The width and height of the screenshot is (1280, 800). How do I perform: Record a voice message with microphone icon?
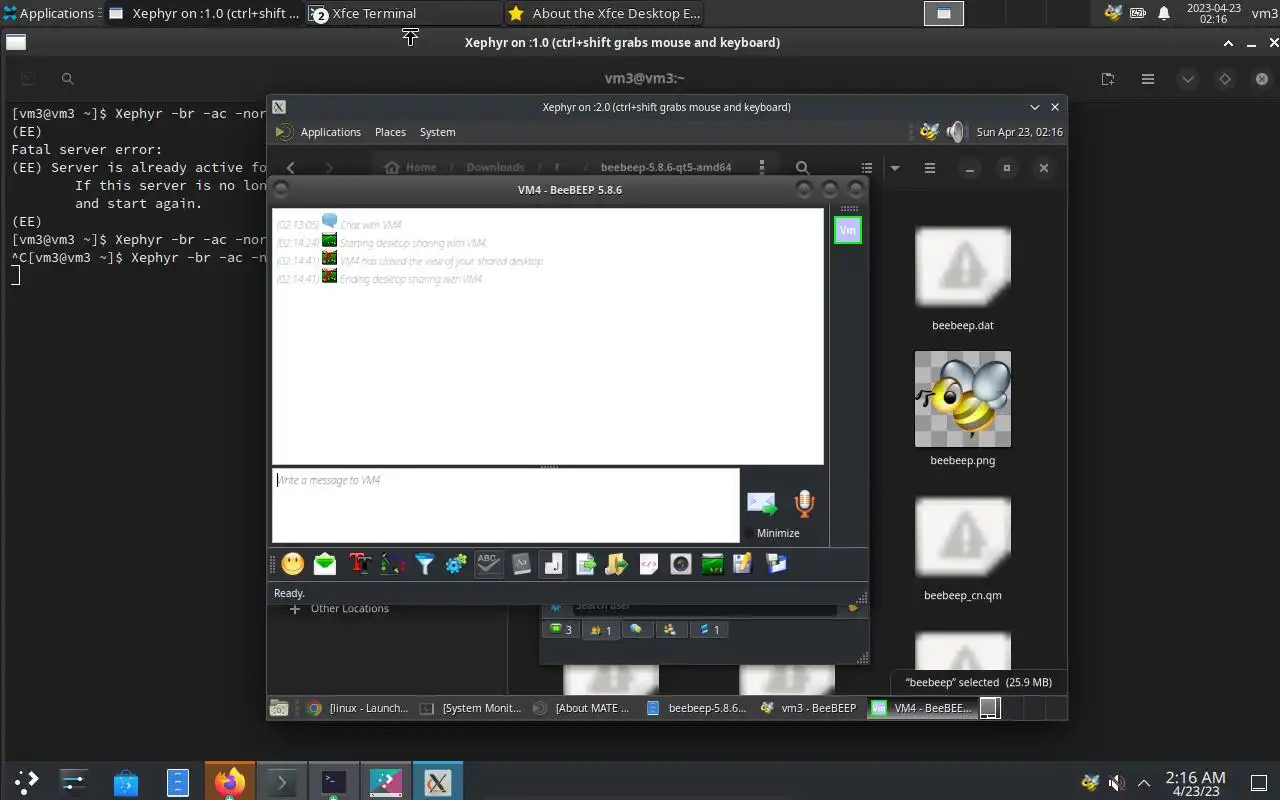pyautogui.click(x=804, y=503)
